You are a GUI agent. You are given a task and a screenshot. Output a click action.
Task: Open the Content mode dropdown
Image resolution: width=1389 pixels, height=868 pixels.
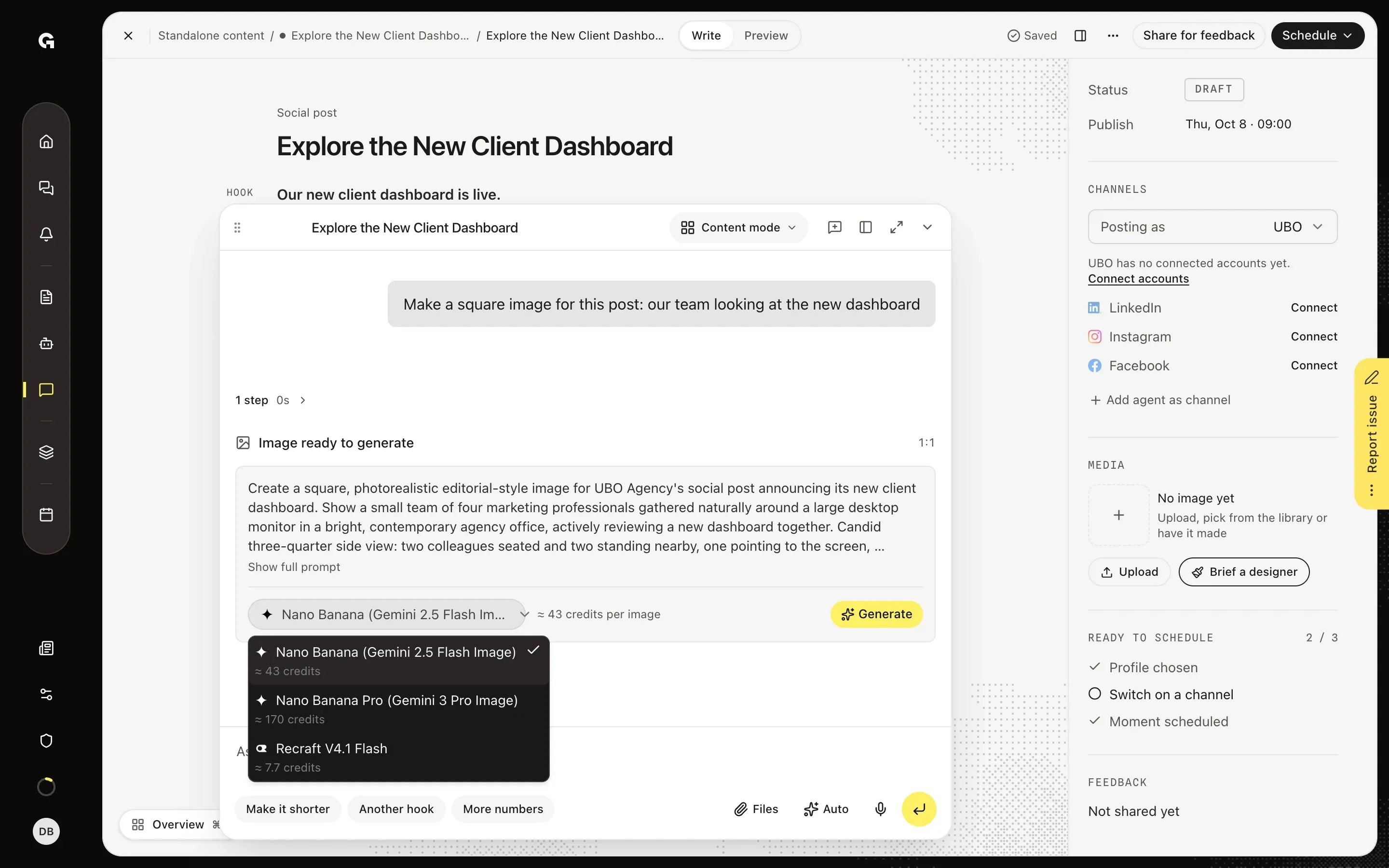(739, 227)
